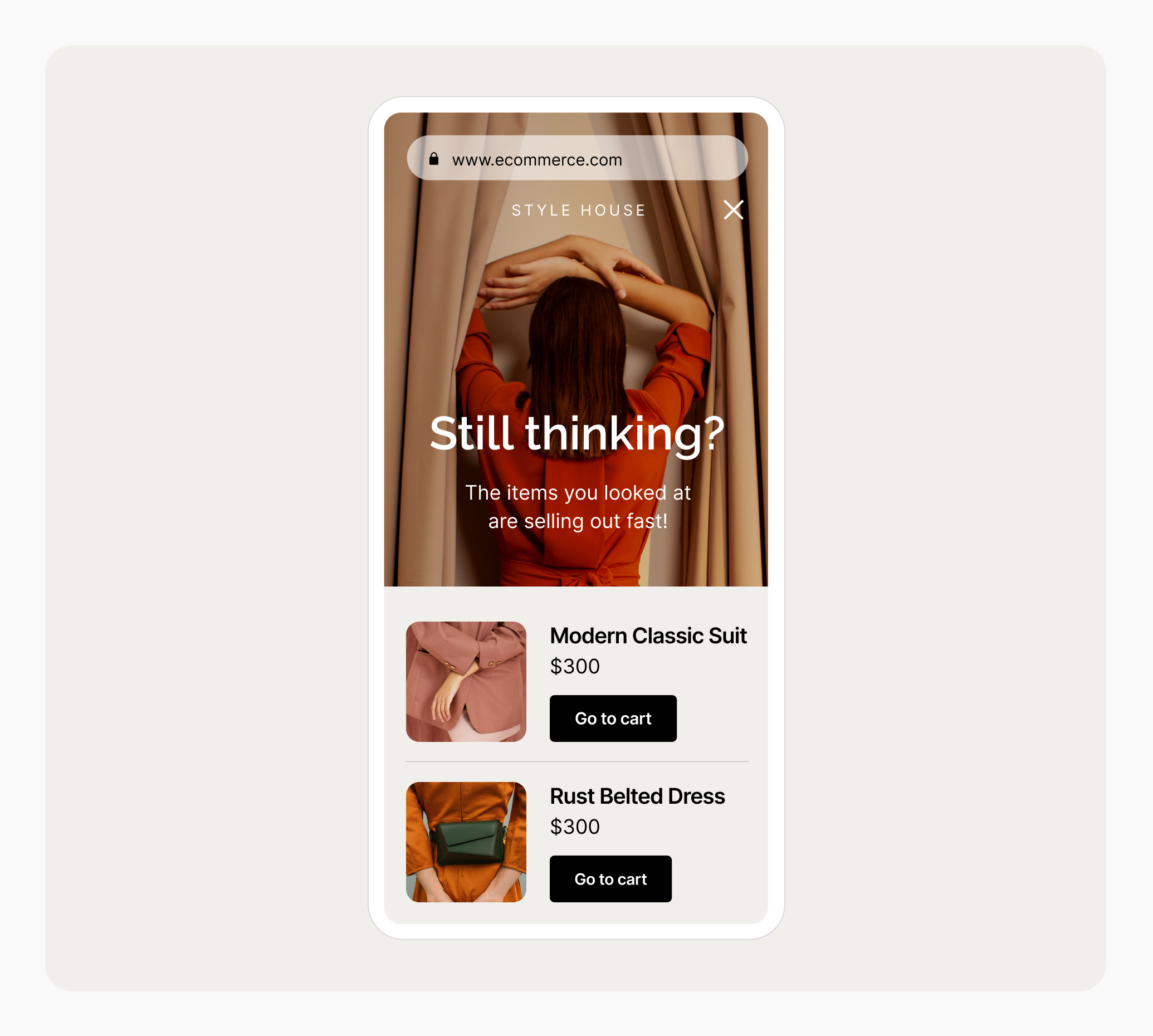The width and height of the screenshot is (1153, 1036).
Task: Go to cart for Modern Classic Suit
Action: (x=613, y=719)
